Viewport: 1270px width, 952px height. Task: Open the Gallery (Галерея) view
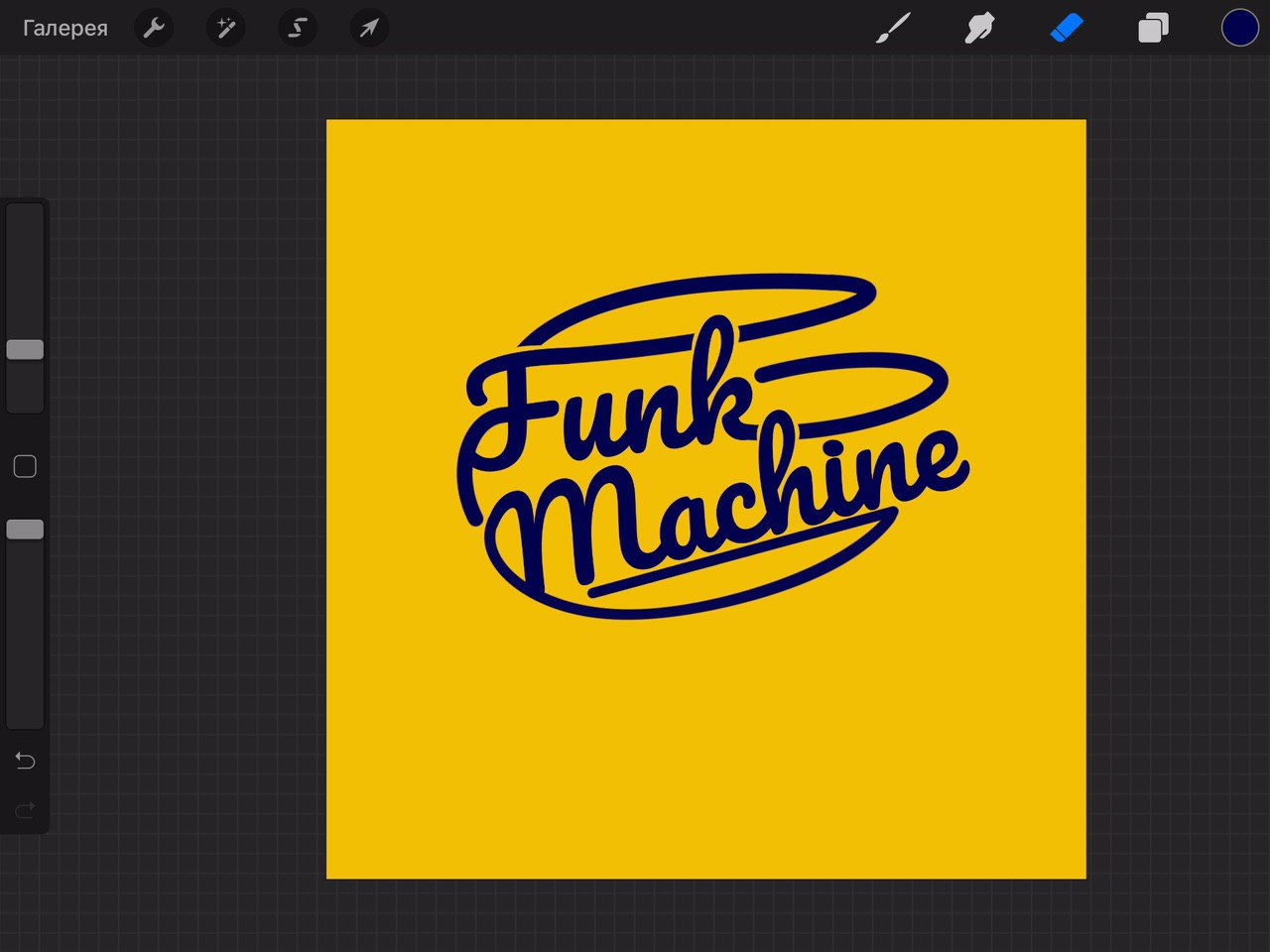(x=65, y=28)
